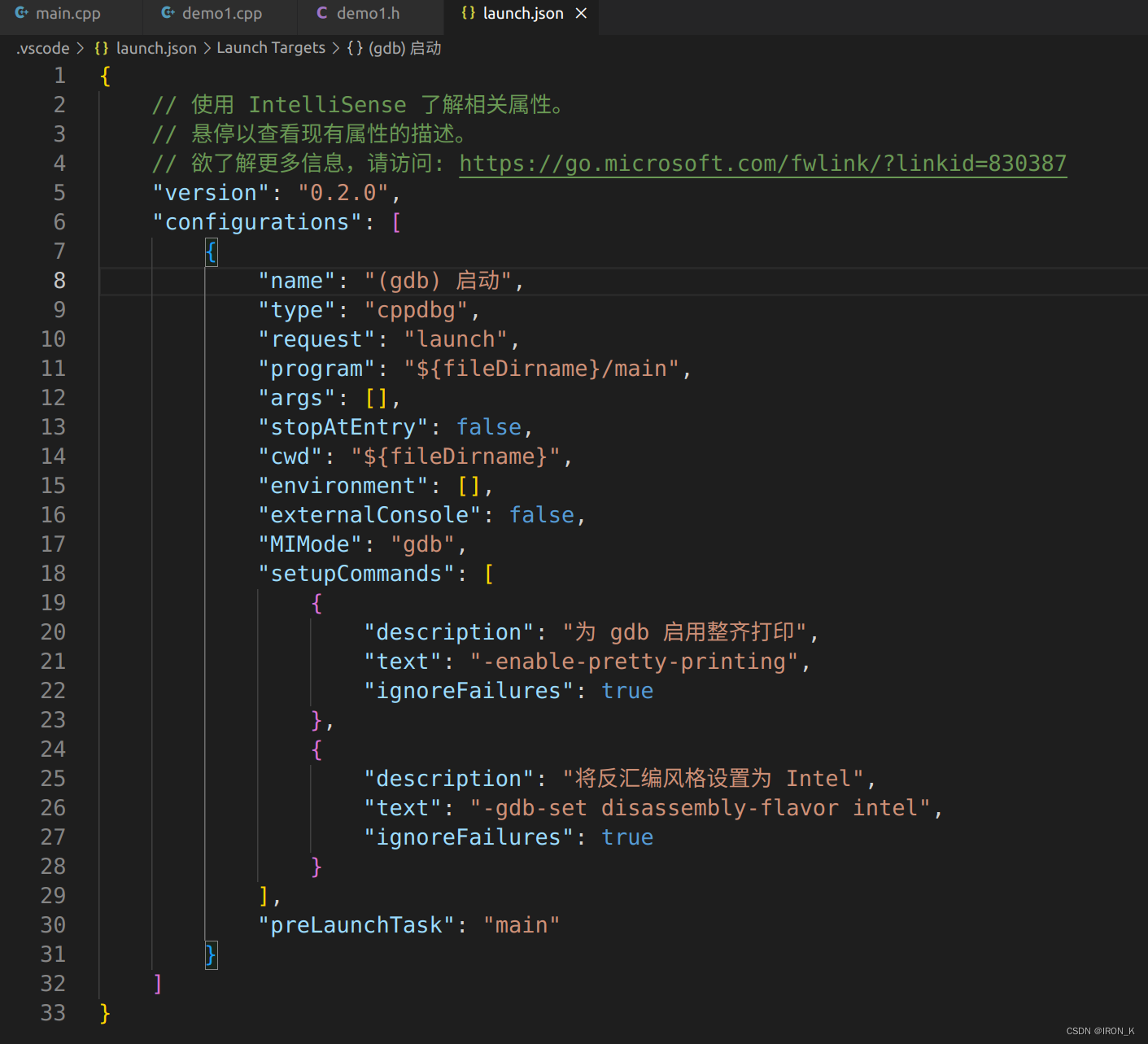This screenshot has height=1044, width=1148.
Task: Select the launch.json tab
Action: (x=522, y=14)
